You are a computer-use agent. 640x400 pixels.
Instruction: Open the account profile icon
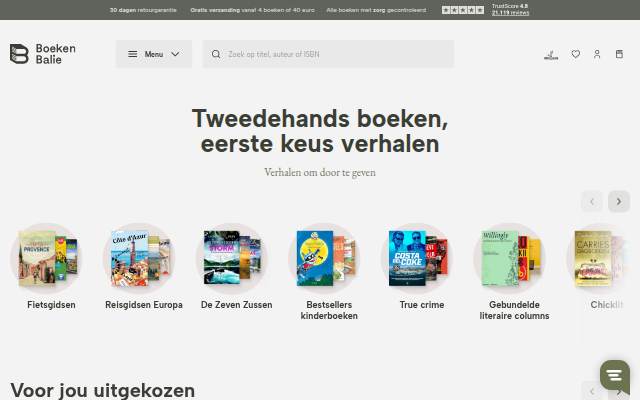point(597,54)
